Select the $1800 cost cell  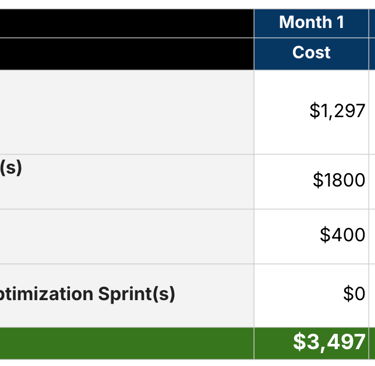coord(311,182)
